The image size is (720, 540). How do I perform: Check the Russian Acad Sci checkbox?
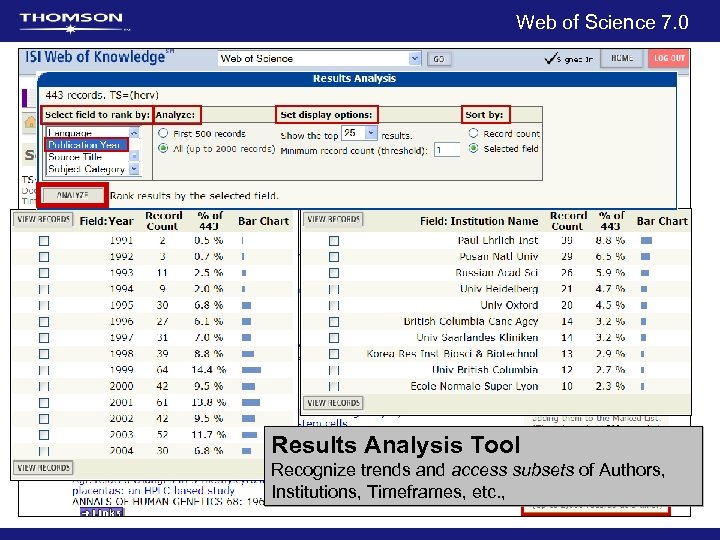pyautogui.click(x=334, y=273)
